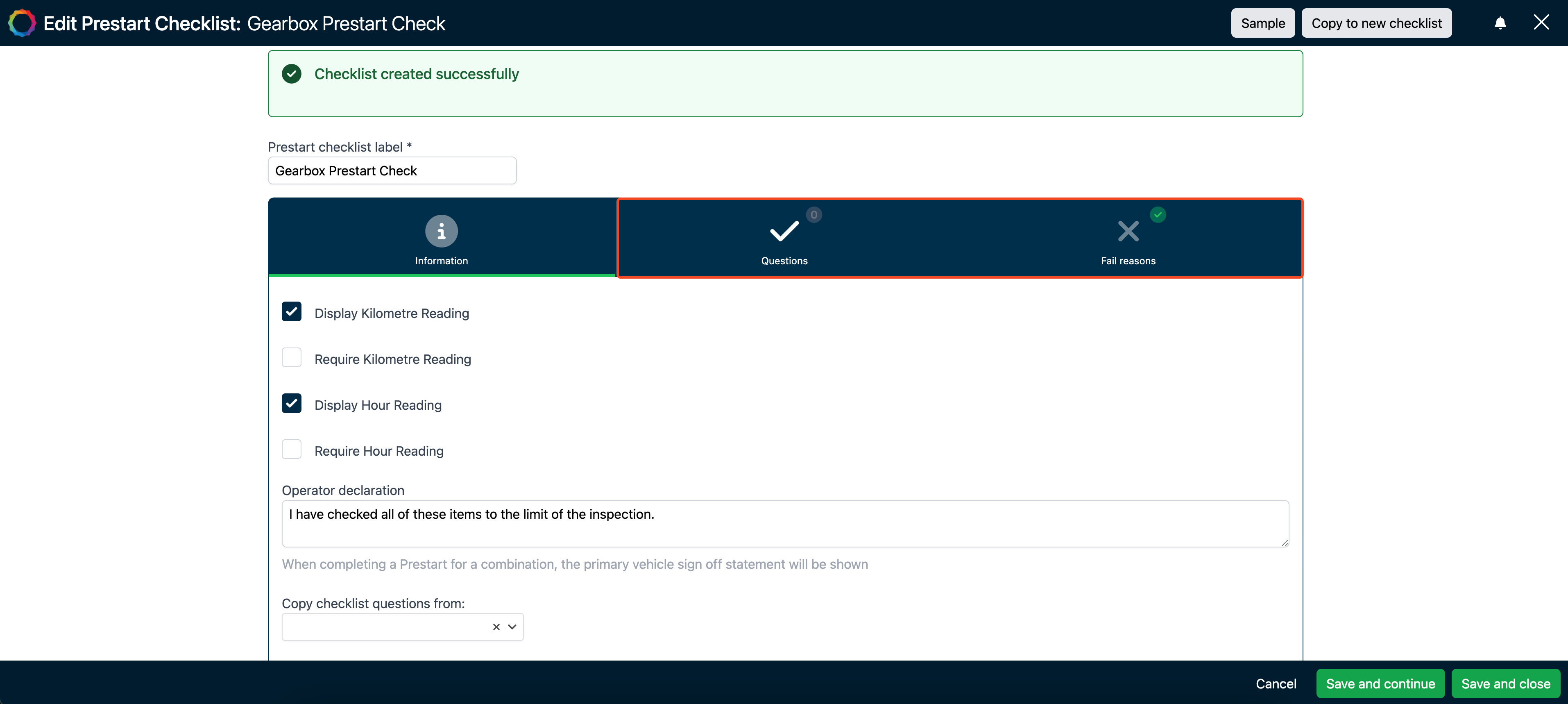Screen dimensions: 1568x704
Task: Enable Require Kilometre Reading
Action: [x=292, y=357]
